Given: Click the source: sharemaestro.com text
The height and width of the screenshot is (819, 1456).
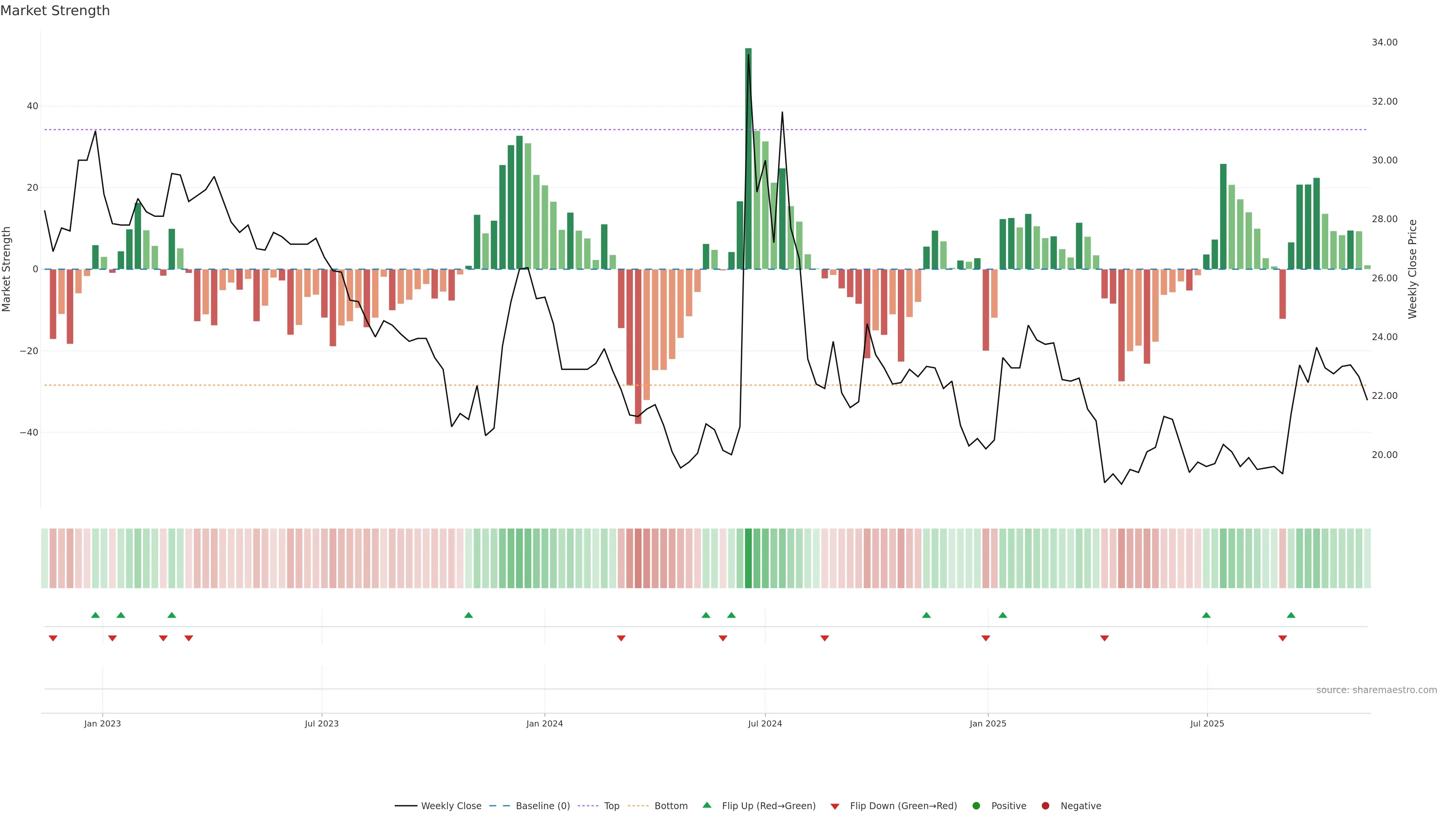Looking at the screenshot, I should click(x=1376, y=690).
